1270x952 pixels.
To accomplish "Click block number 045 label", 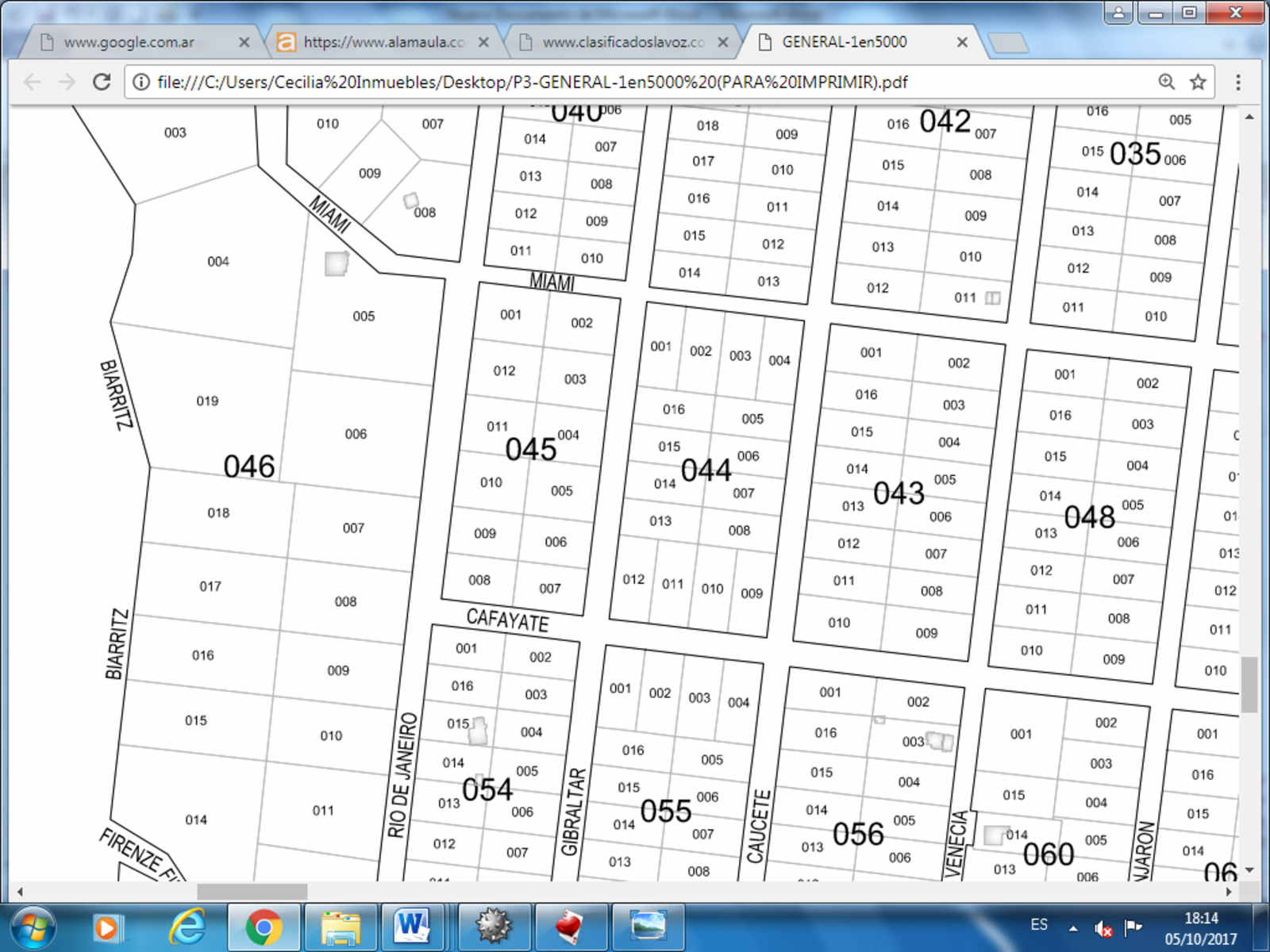I will (x=531, y=449).
